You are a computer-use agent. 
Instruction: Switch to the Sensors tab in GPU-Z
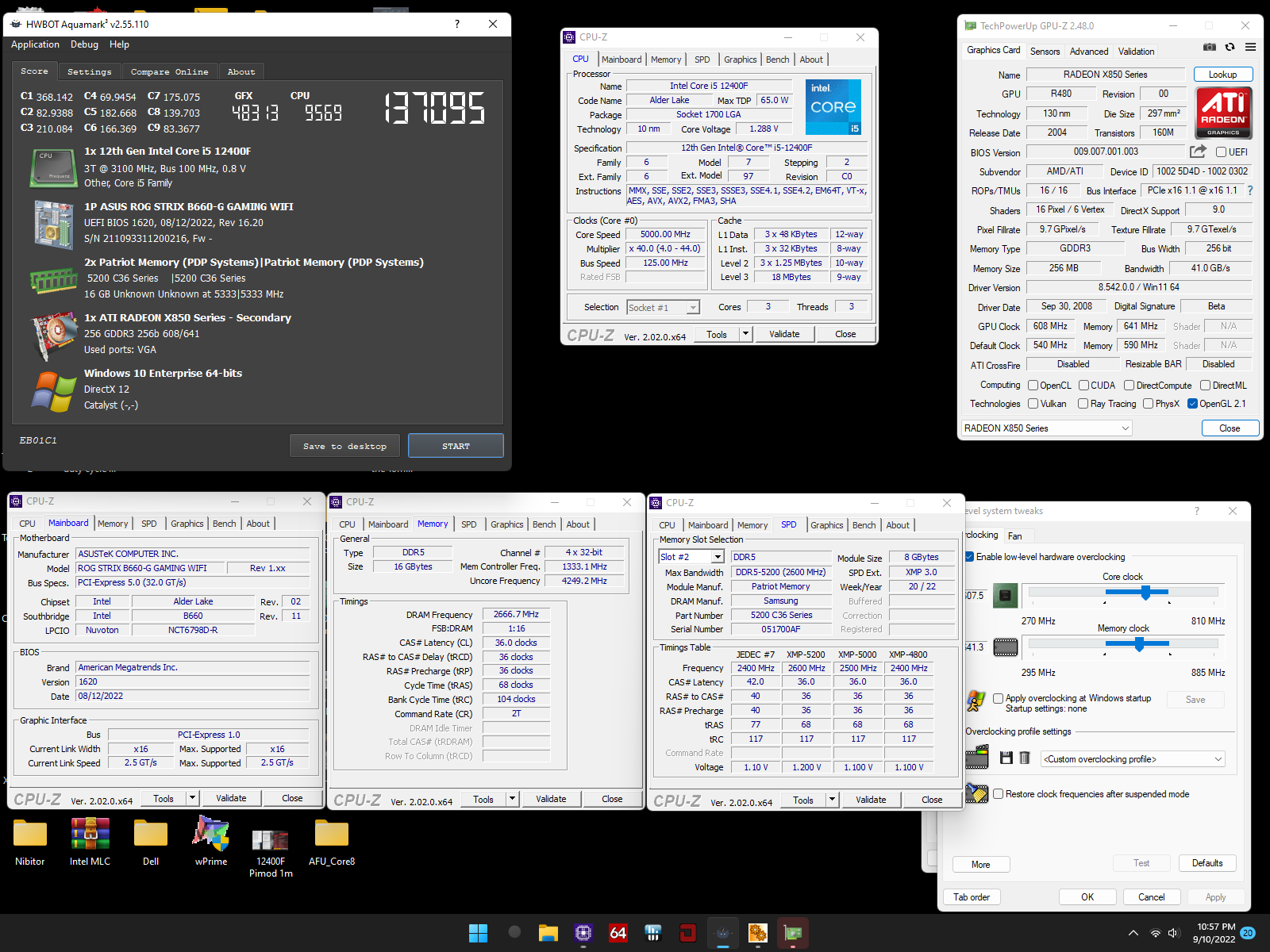pos(1045,52)
